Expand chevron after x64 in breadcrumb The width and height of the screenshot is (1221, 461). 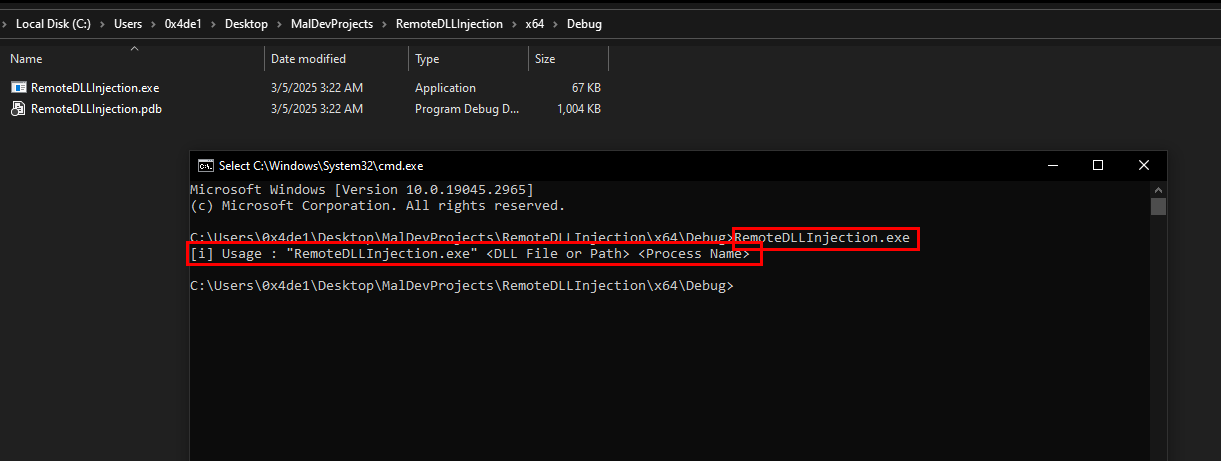point(554,24)
